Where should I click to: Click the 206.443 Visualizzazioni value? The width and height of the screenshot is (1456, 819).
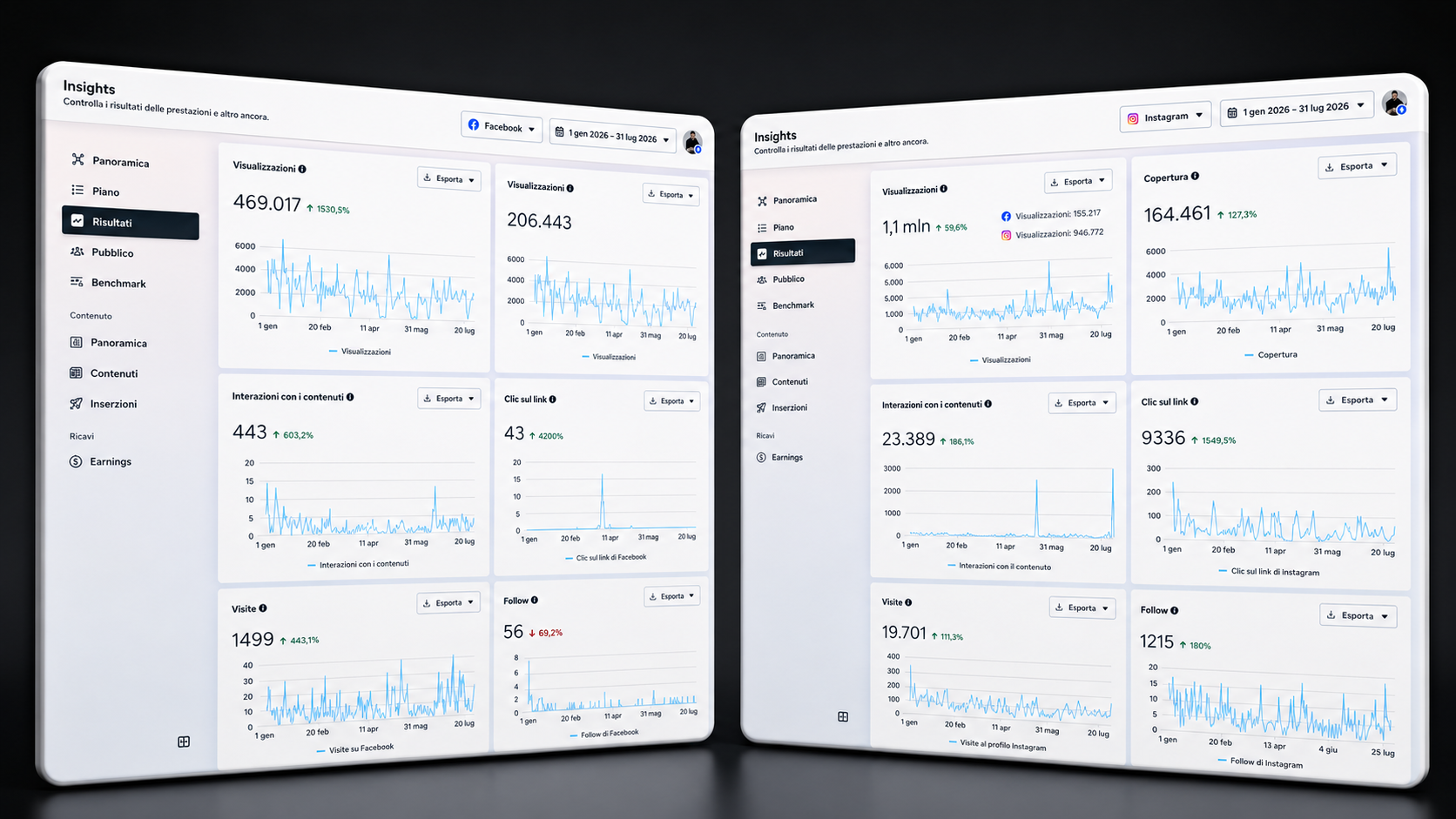click(x=539, y=221)
